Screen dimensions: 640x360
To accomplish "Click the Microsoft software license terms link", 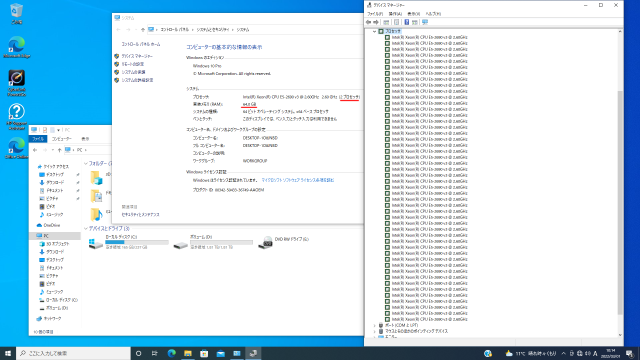I will pyautogui.click(x=298, y=180).
